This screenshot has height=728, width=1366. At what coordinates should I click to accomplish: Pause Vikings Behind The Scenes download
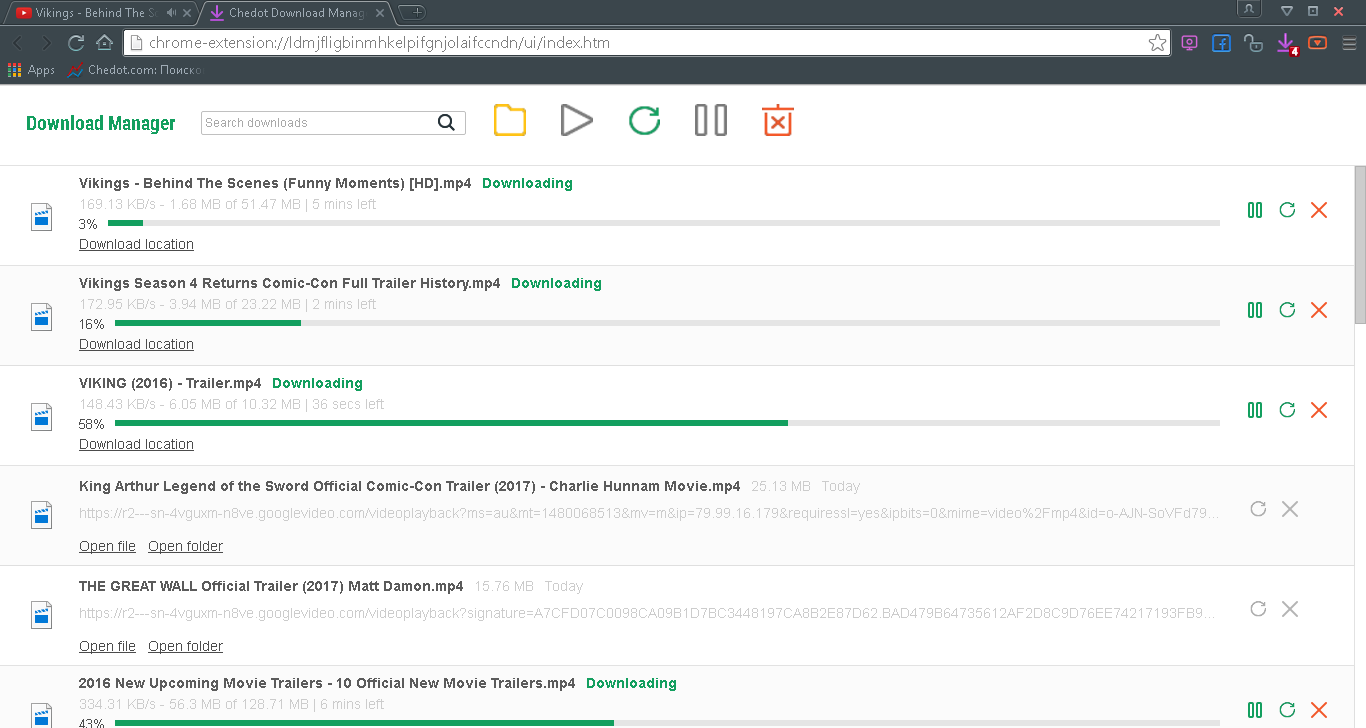(x=1255, y=210)
